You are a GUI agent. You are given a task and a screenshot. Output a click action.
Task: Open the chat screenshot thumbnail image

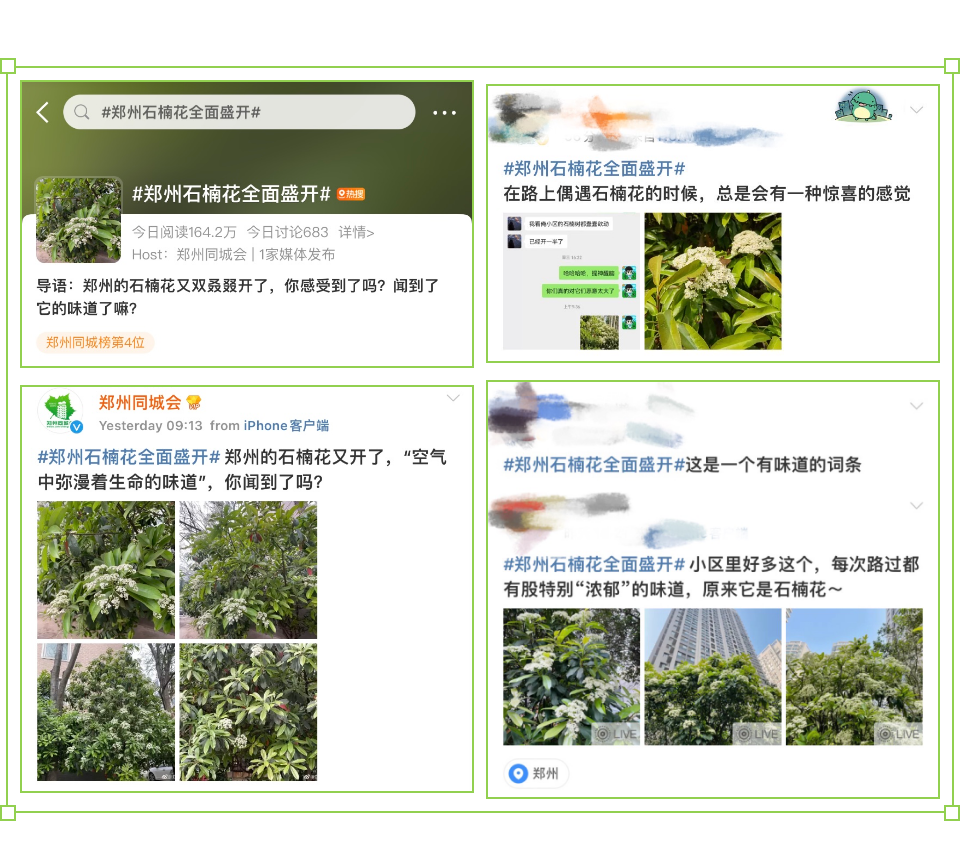click(x=571, y=281)
